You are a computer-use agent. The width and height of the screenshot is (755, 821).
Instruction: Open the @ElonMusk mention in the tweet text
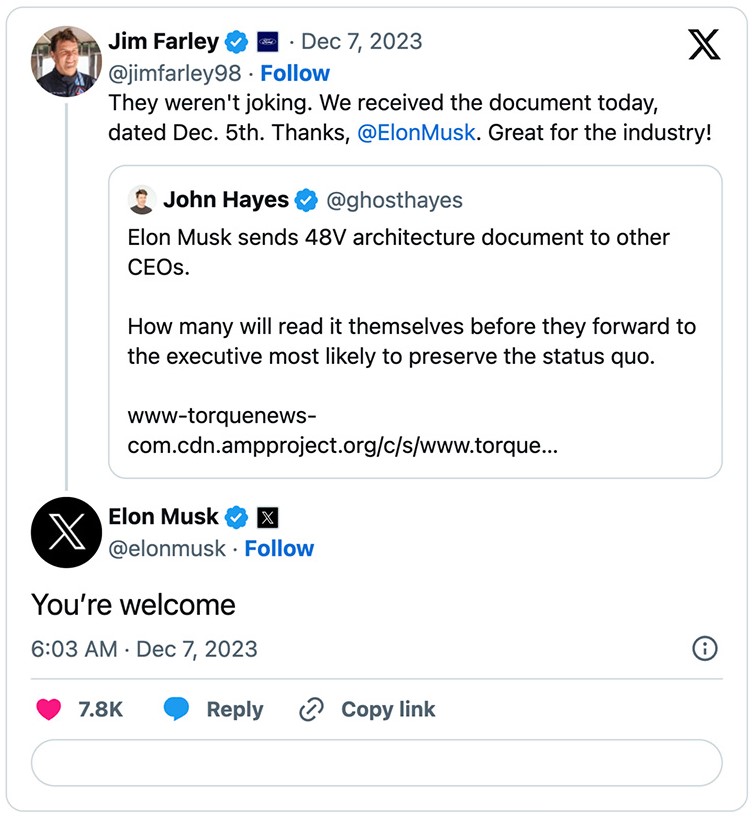(x=417, y=132)
